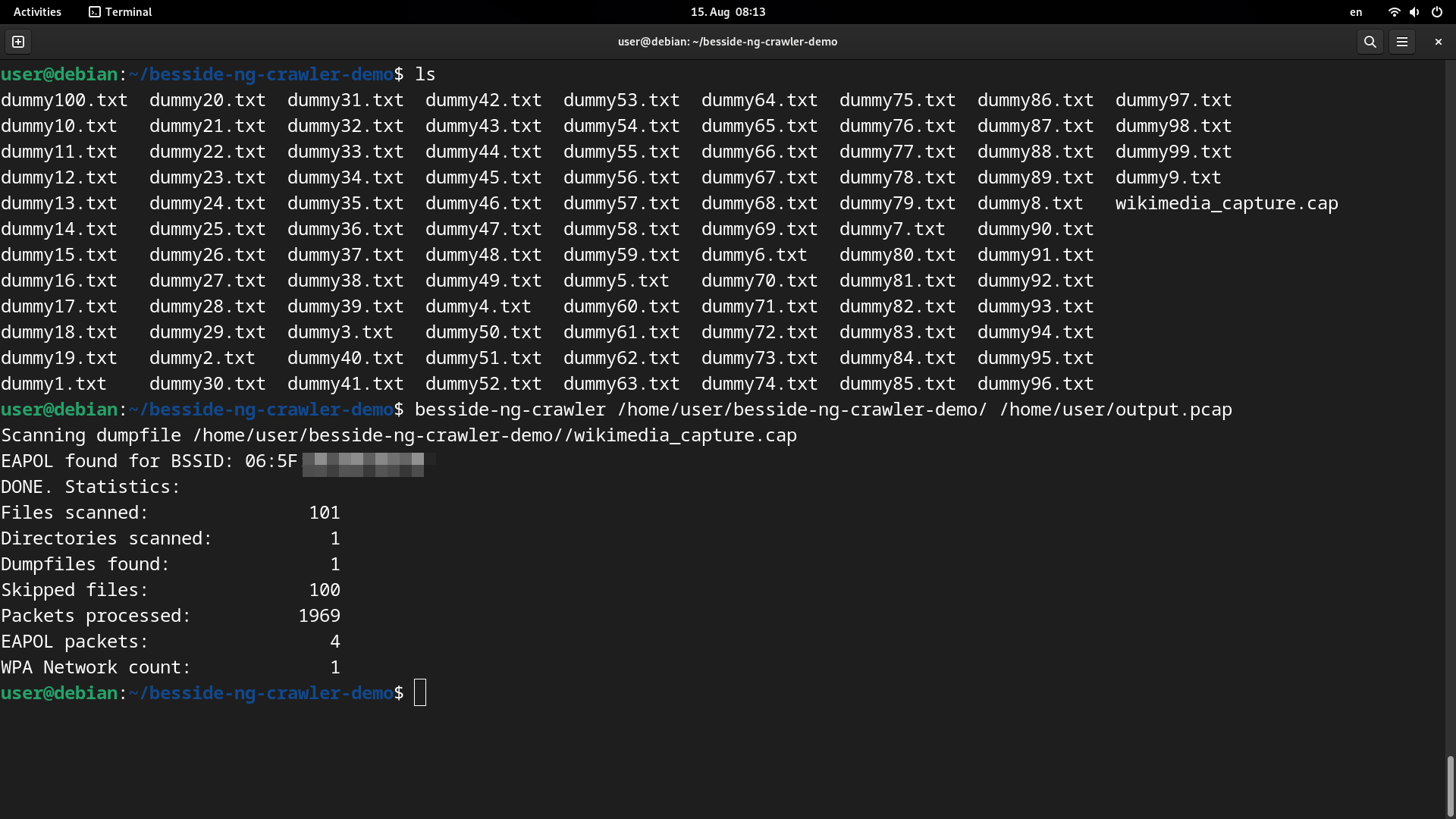1456x819 pixels.
Task: Click the window title bar text
Action: (727, 42)
